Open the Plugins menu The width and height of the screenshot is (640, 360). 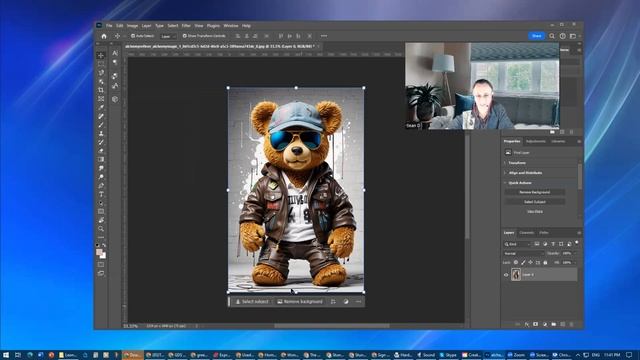[213, 26]
